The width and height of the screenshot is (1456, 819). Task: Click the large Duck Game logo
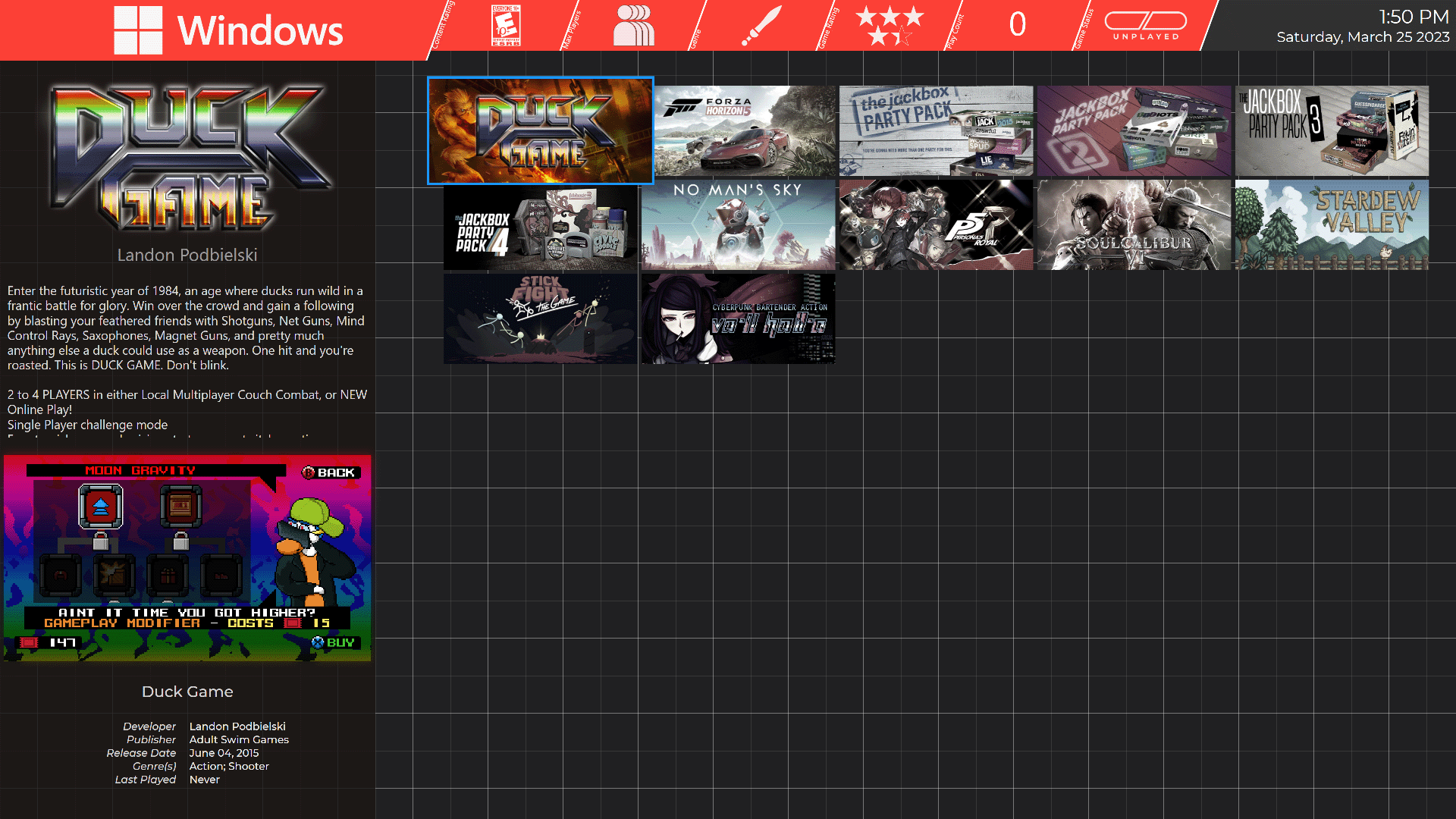click(190, 157)
